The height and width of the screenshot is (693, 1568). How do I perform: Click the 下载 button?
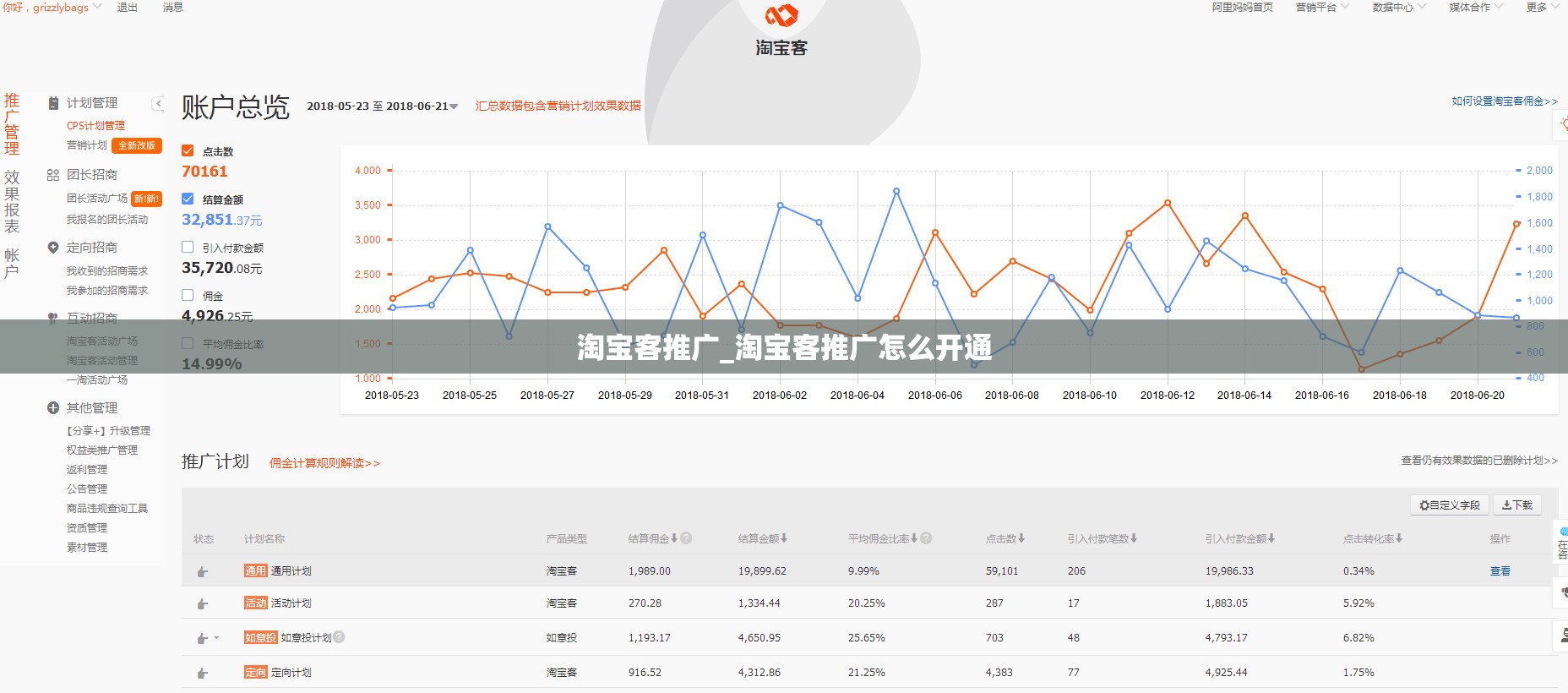[x=1517, y=505]
